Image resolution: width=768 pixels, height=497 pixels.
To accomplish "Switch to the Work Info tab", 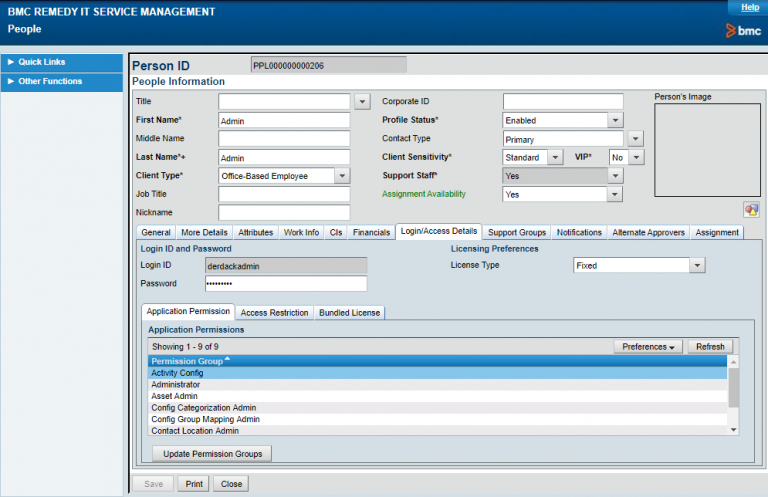I will (x=301, y=232).
